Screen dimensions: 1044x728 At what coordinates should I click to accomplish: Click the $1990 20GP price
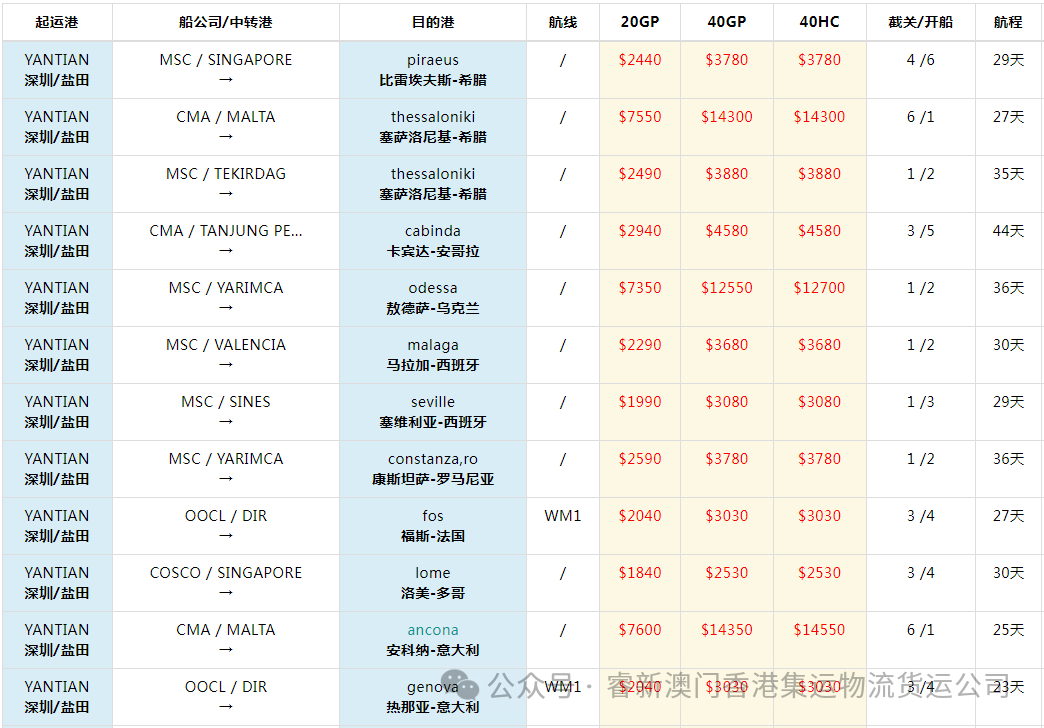click(640, 402)
